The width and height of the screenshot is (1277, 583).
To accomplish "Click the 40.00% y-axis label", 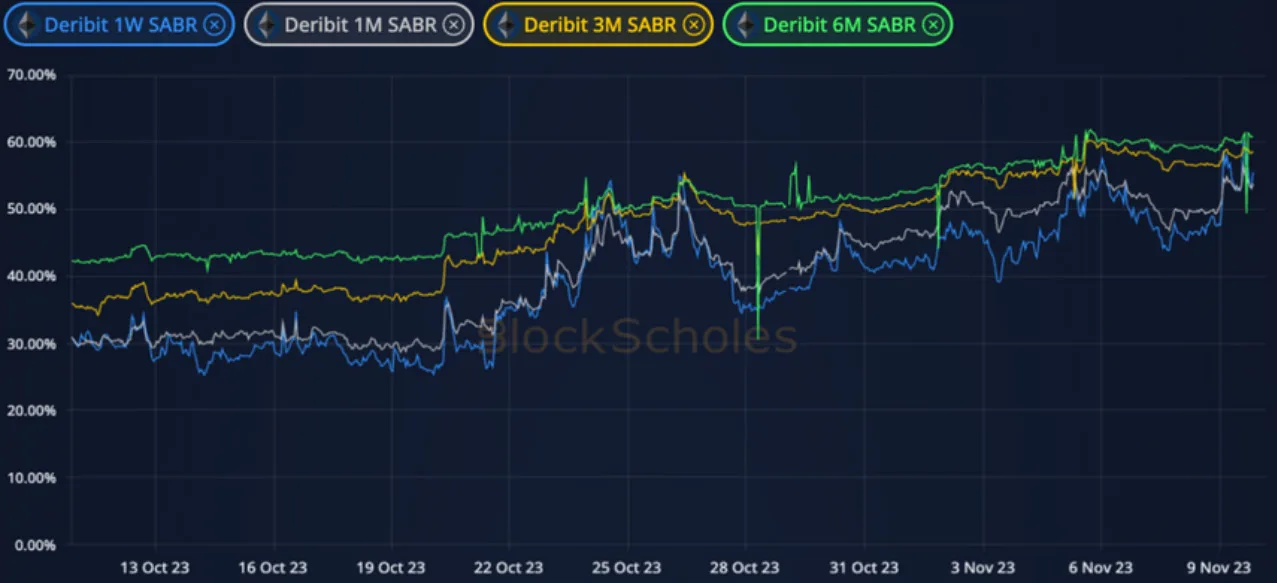I will pos(31,276).
